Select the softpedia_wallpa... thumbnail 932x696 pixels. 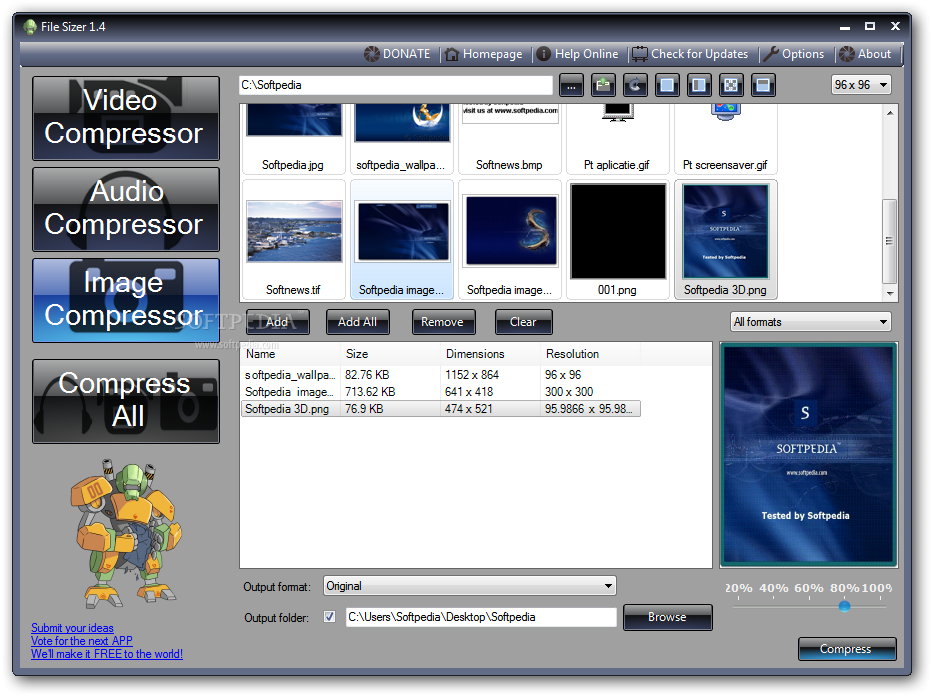click(x=402, y=139)
